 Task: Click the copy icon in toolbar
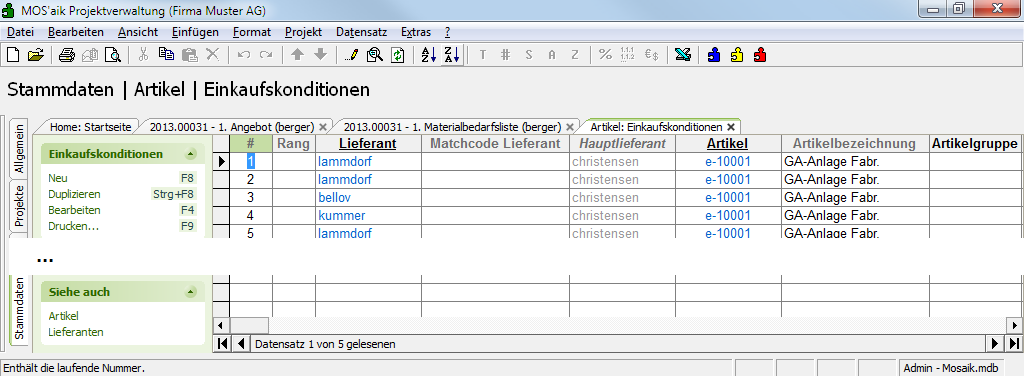pos(167,55)
